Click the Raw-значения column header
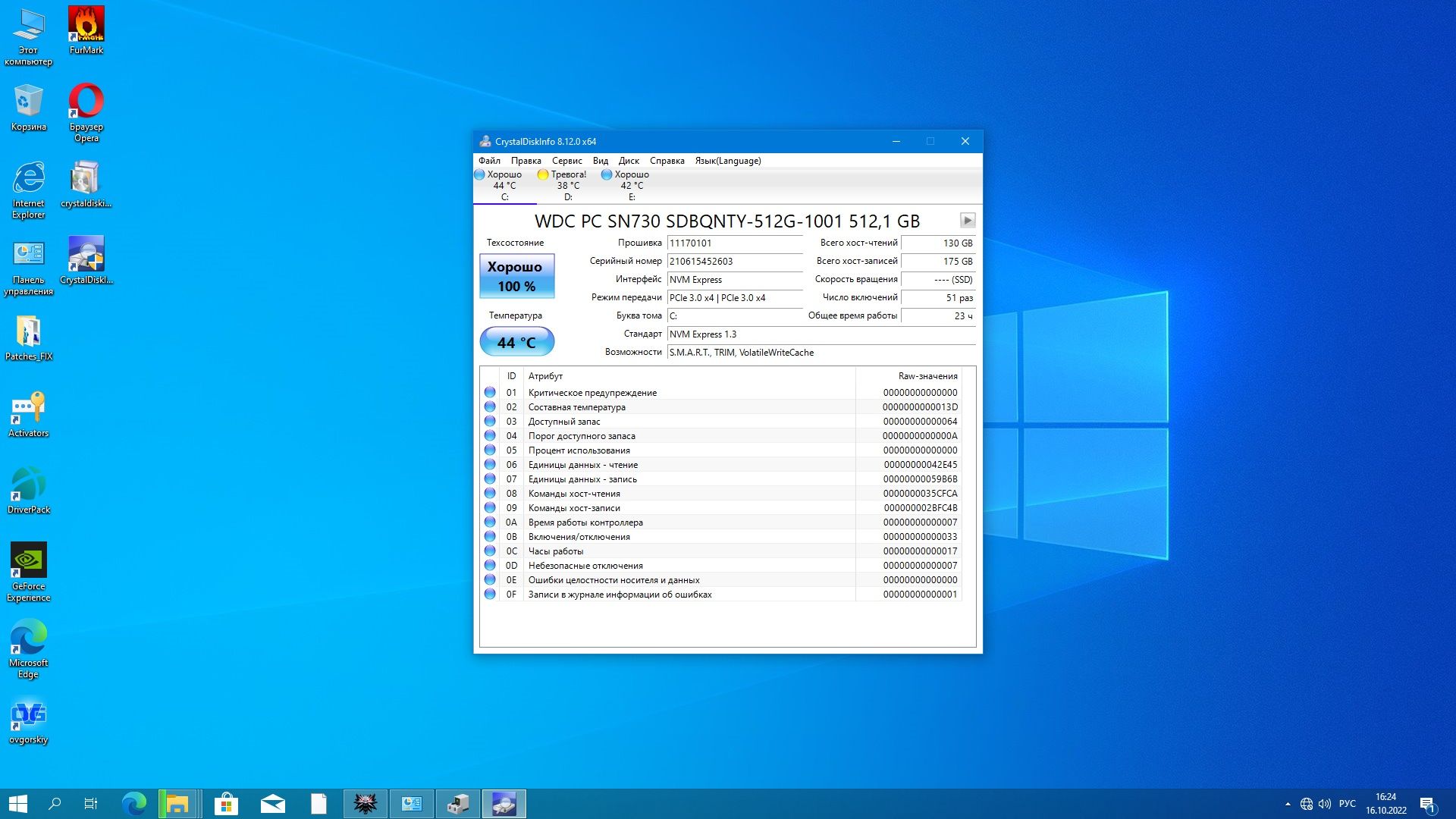This screenshot has height=819, width=1456. tap(908, 376)
